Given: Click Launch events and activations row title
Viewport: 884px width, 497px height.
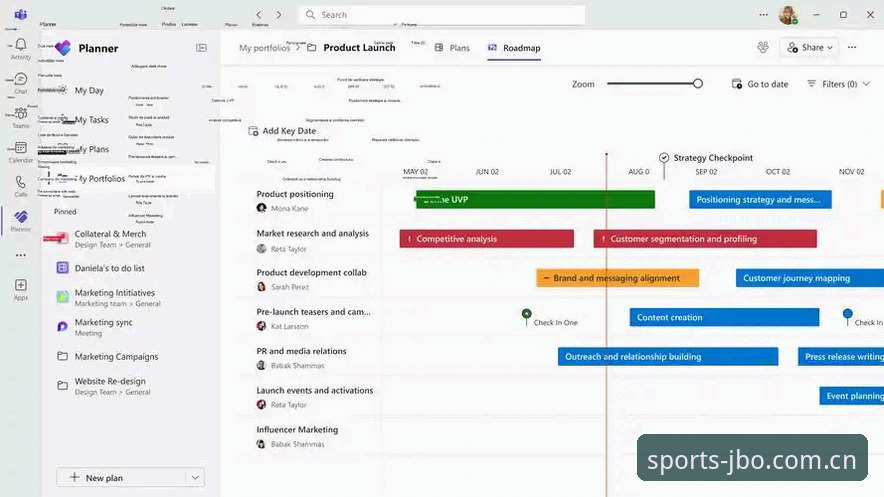Looking at the screenshot, I should [315, 390].
